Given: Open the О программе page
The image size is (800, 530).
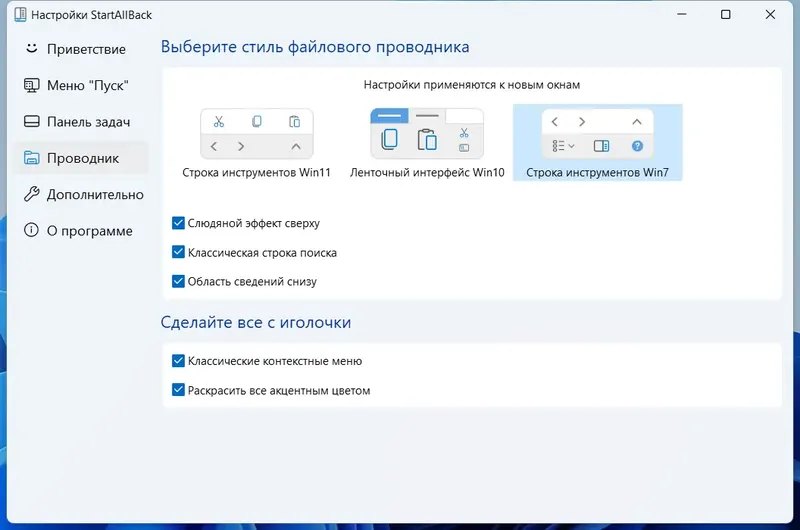Looking at the screenshot, I should click(82, 231).
